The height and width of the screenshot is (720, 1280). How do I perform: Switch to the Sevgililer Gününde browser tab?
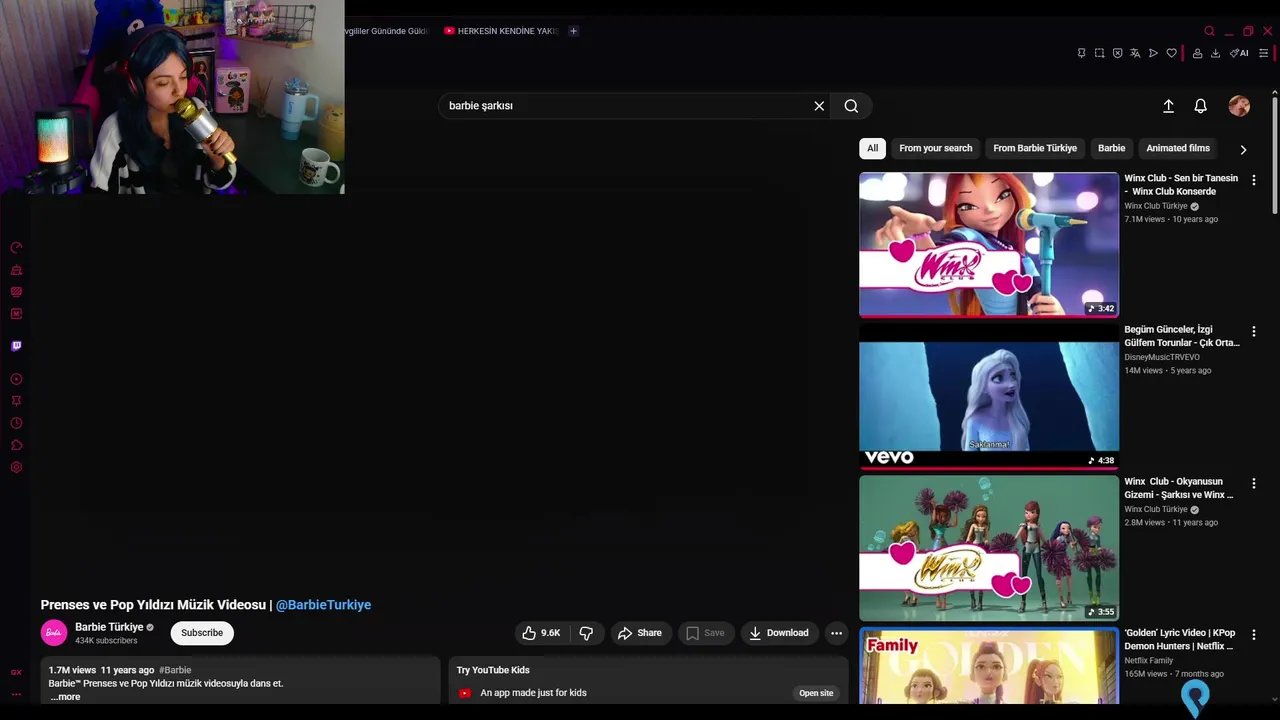pos(386,31)
